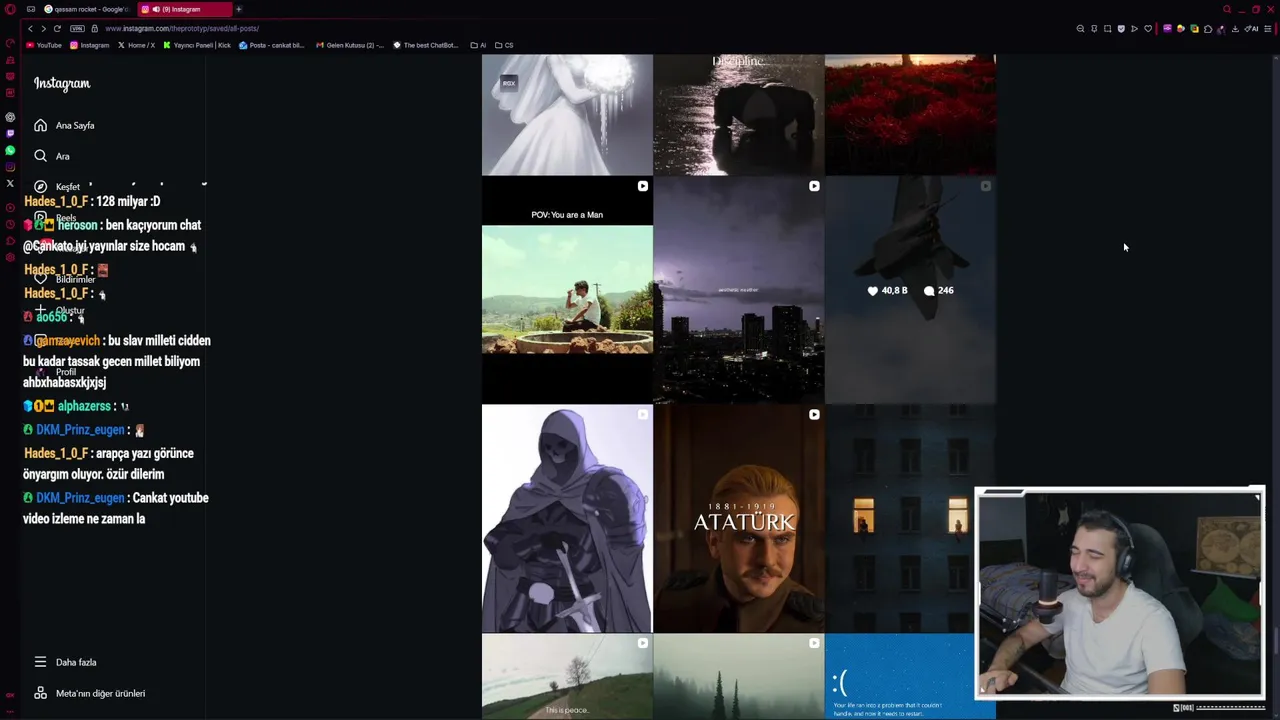Open Meta'nın diğer ürünleri link
The width and height of the screenshot is (1280, 720).
pos(90,693)
